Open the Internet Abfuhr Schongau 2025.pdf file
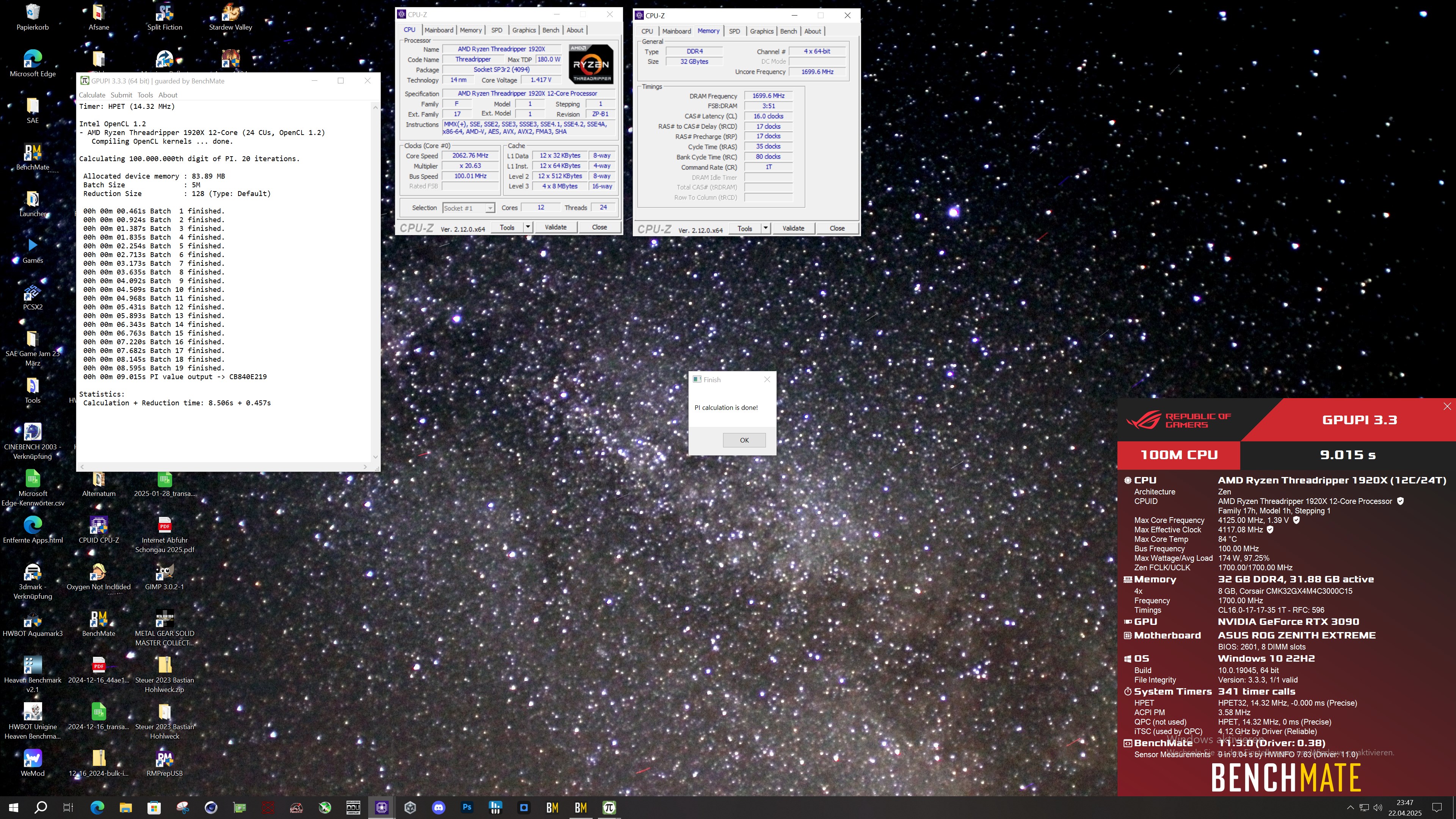This screenshot has width=1456, height=819. 165,534
